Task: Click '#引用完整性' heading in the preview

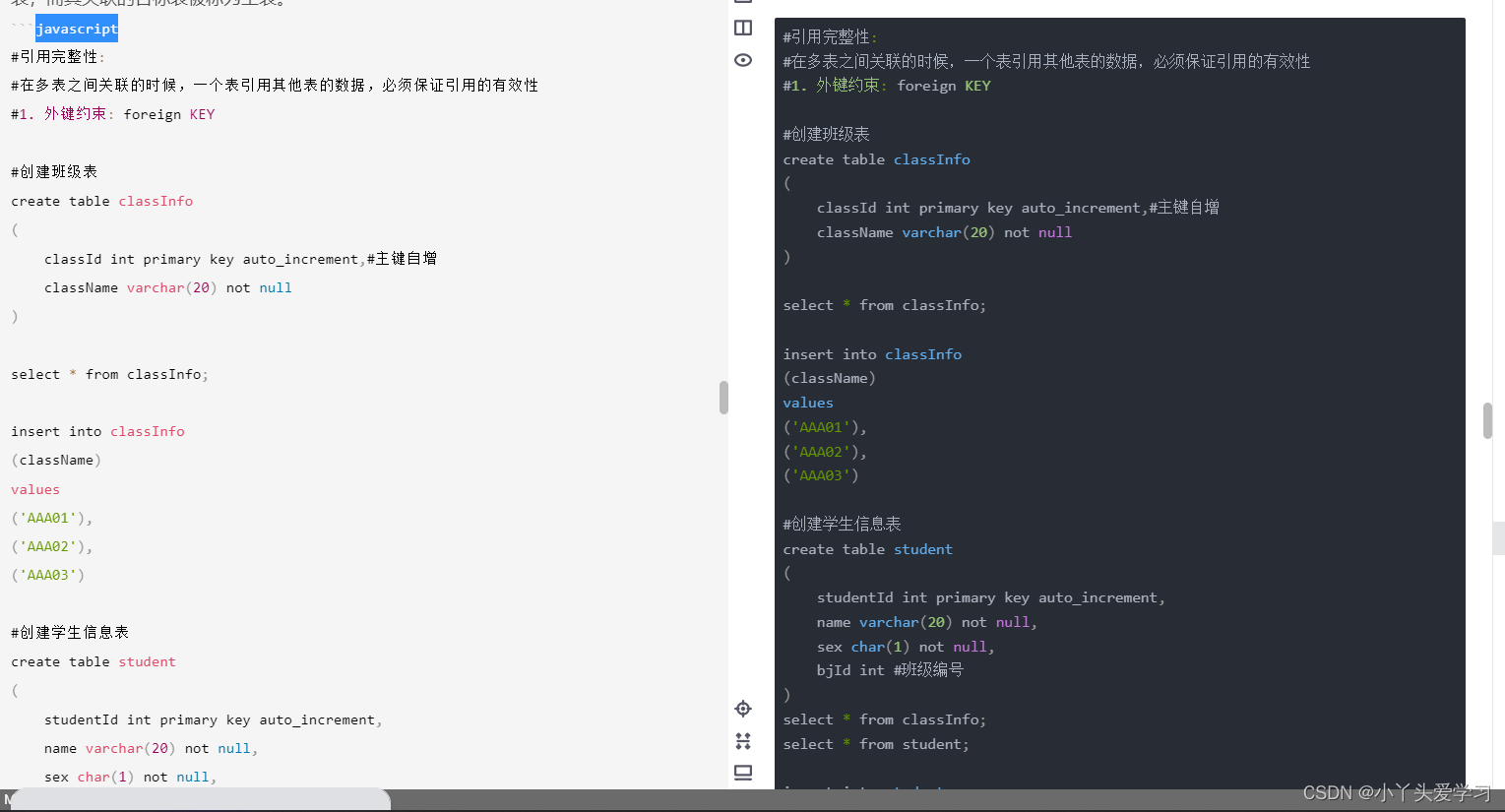Action: 831,37
